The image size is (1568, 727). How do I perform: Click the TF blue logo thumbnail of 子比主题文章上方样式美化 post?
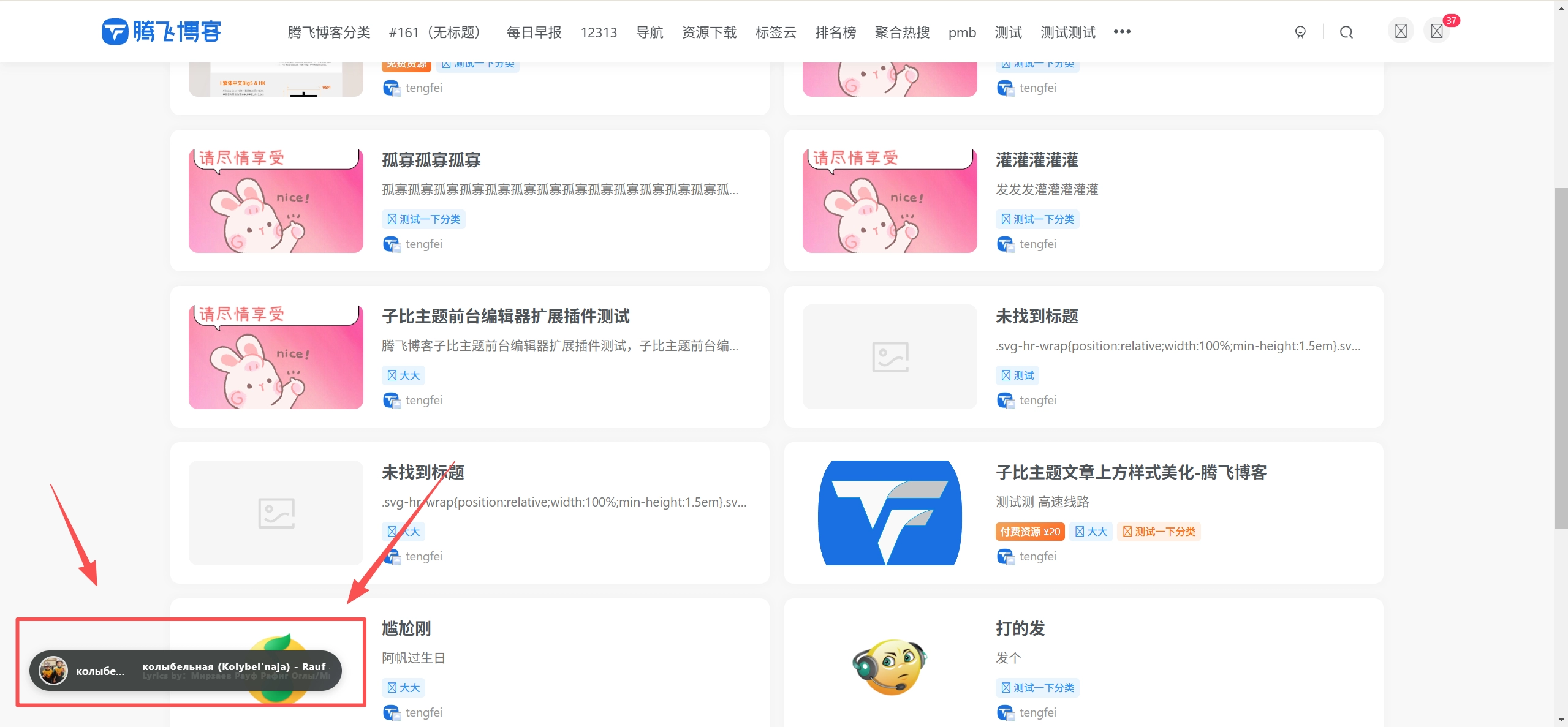(x=888, y=513)
